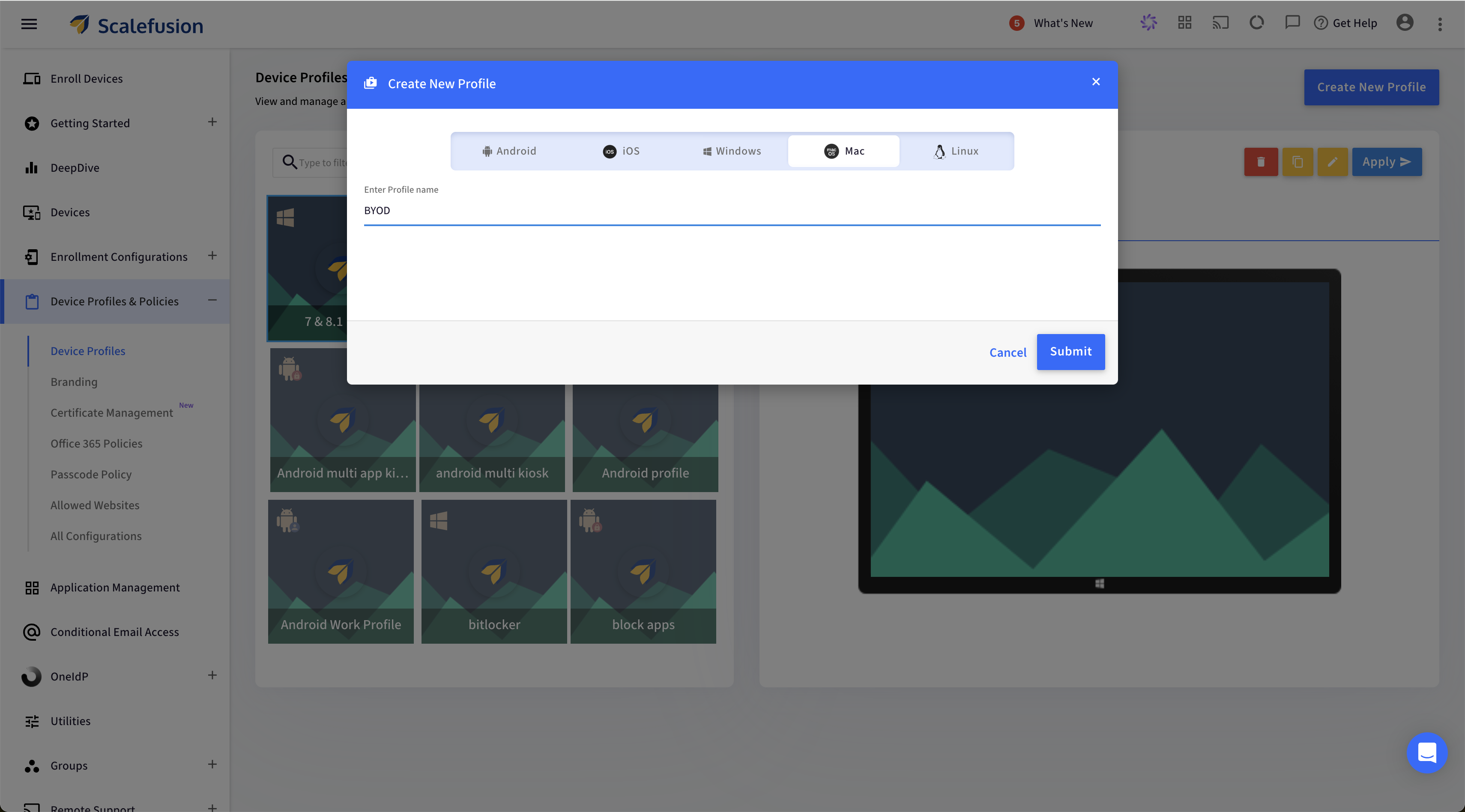Screen dimensions: 1465x812
Task: Select the Mac platform tab
Action: pos(843,151)
